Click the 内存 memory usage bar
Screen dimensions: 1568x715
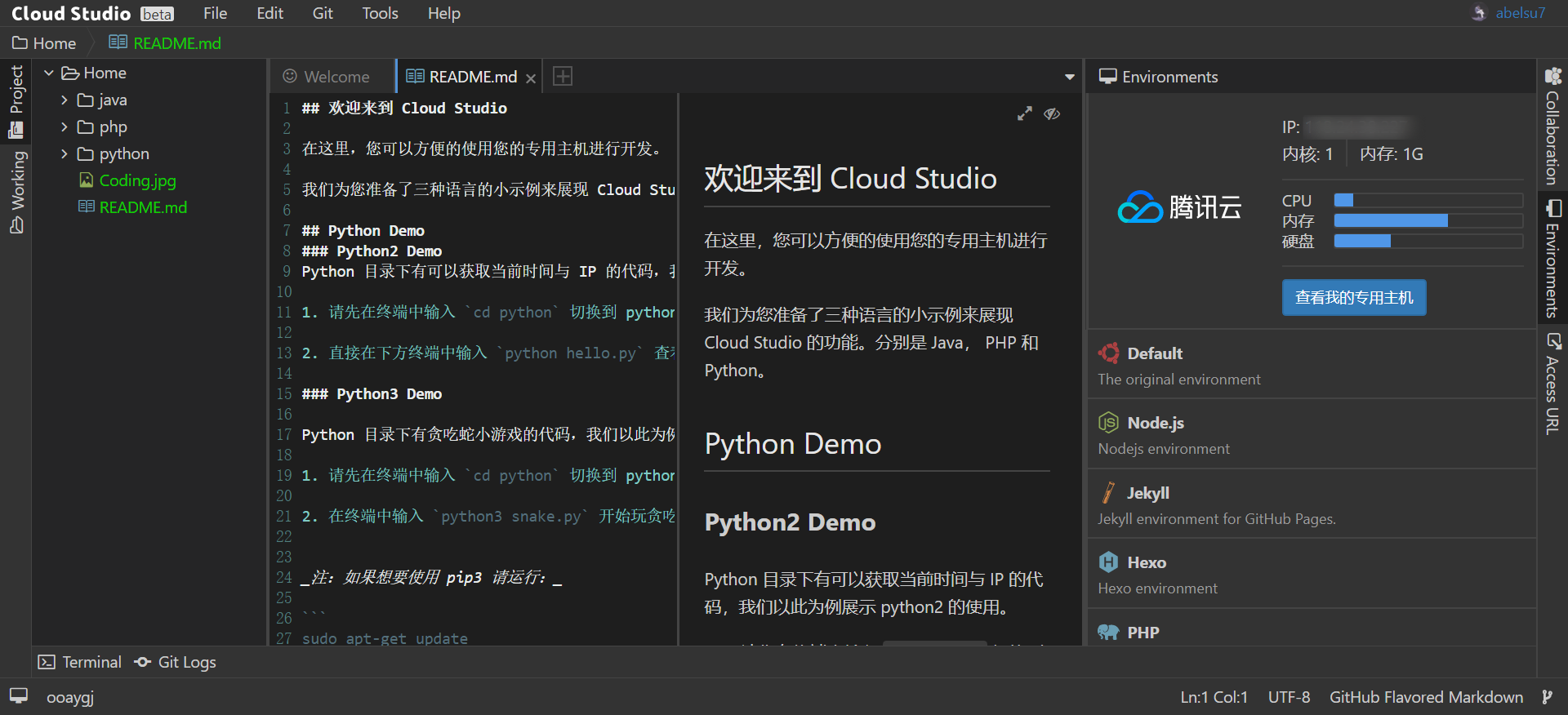pos(1428,220)
